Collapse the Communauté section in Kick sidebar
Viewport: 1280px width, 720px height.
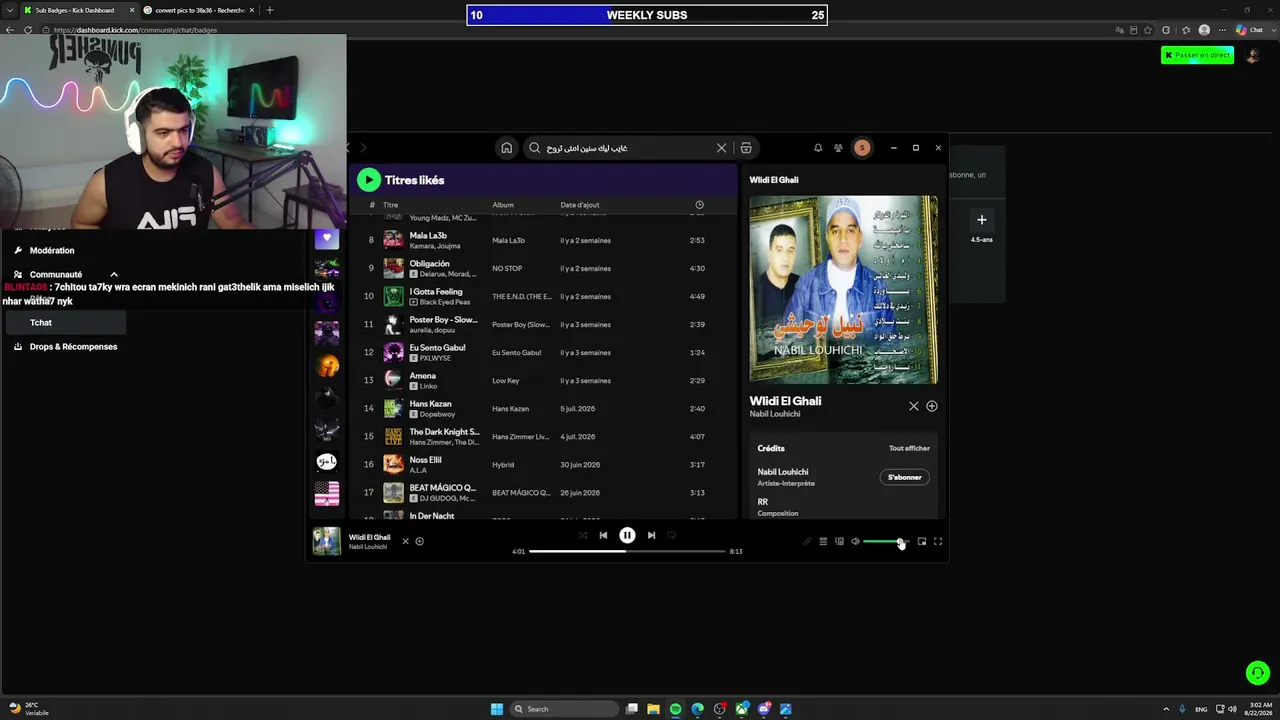[114, 274]
